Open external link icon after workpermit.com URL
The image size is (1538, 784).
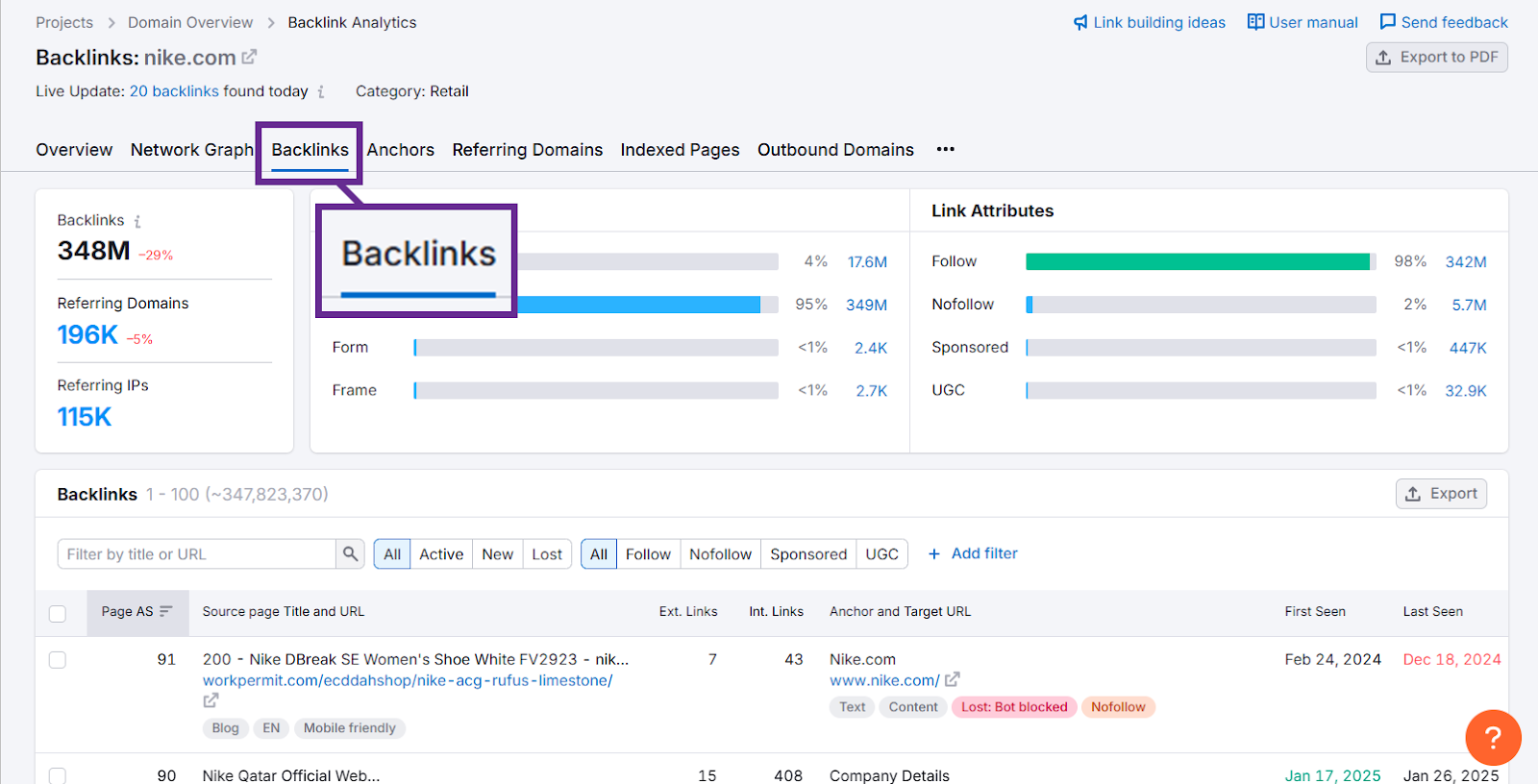coord(211,701)
